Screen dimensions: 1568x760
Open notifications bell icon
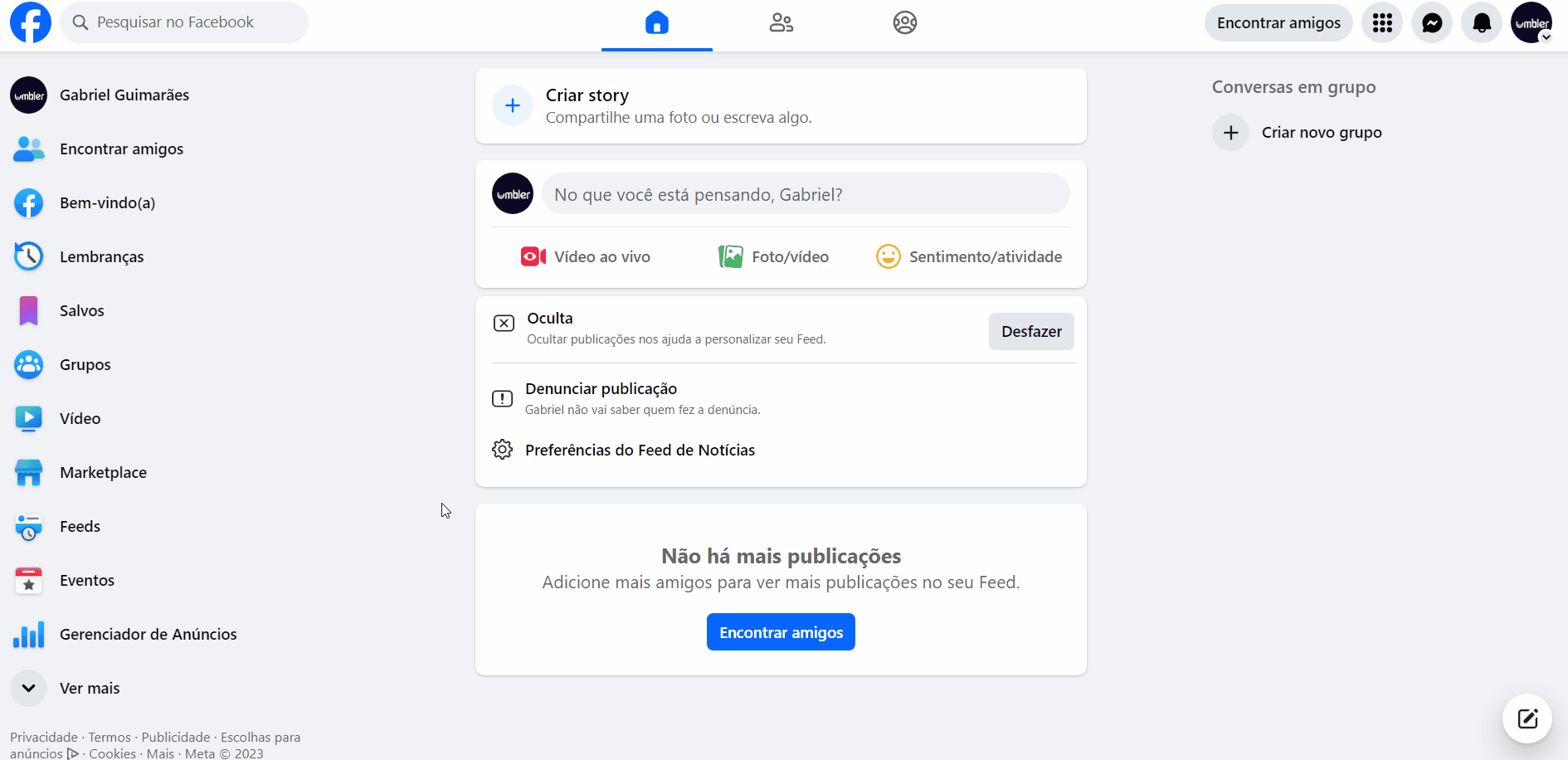pyautogui.click(x=1481, y=23)
